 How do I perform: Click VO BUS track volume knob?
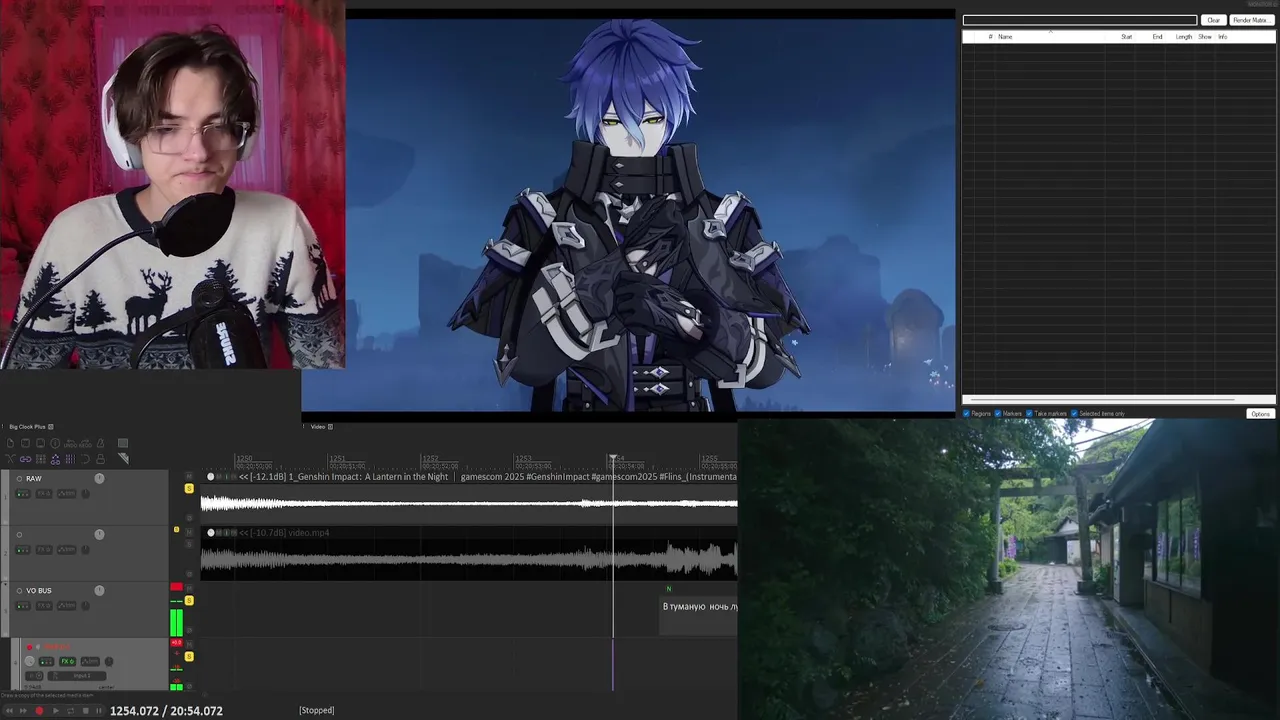pos(100,590)
